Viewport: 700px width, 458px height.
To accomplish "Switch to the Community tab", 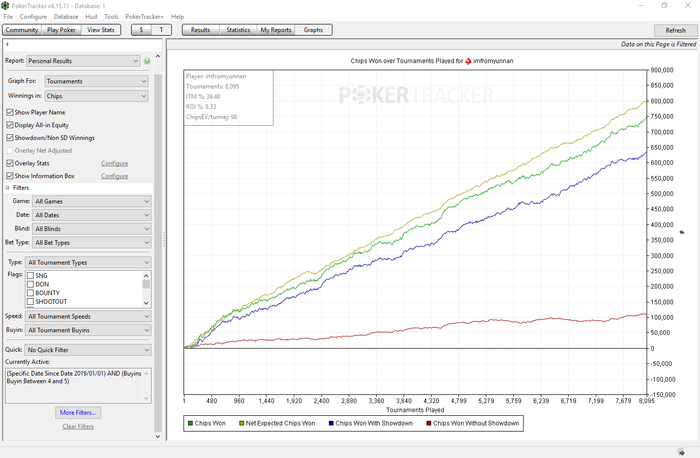I will coord(22,30).
